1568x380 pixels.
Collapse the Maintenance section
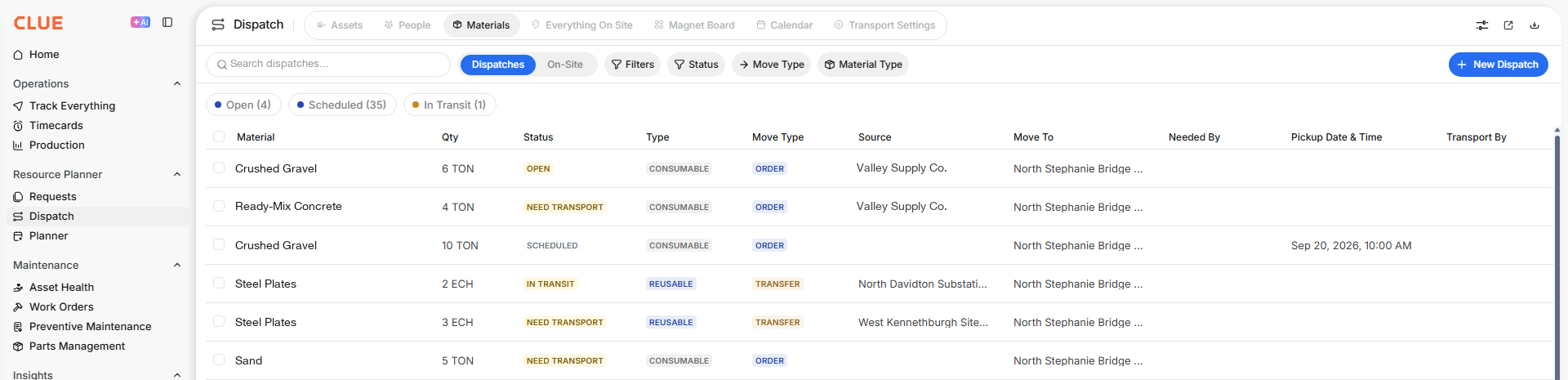[177, 265]
